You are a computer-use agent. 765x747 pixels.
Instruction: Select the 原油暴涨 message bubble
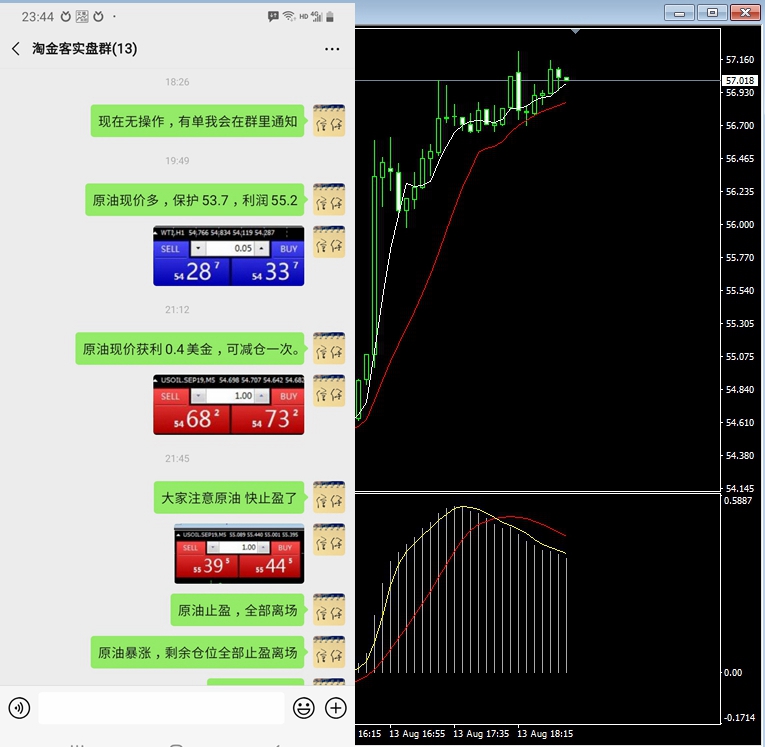[x=197, y=653]
